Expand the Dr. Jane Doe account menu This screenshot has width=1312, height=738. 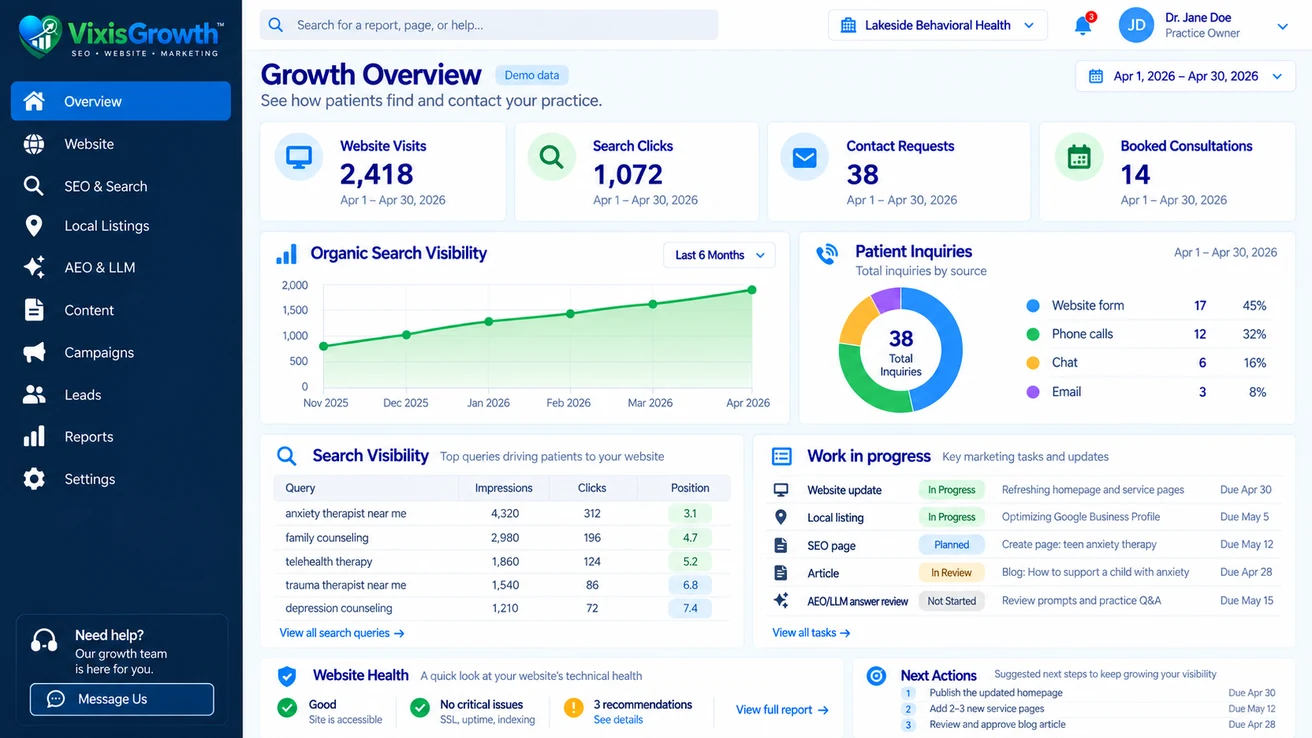(1283, 27)
